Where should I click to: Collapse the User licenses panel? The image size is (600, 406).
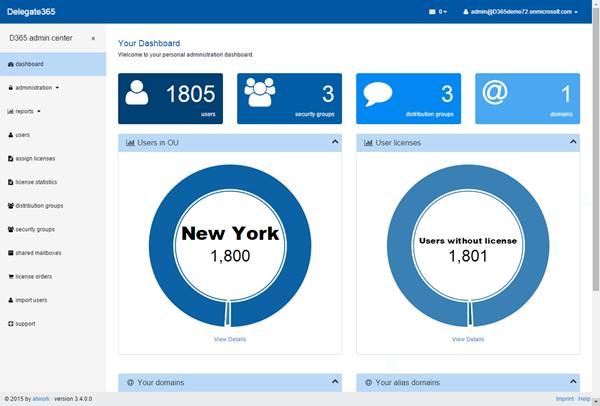click(573, 142)
